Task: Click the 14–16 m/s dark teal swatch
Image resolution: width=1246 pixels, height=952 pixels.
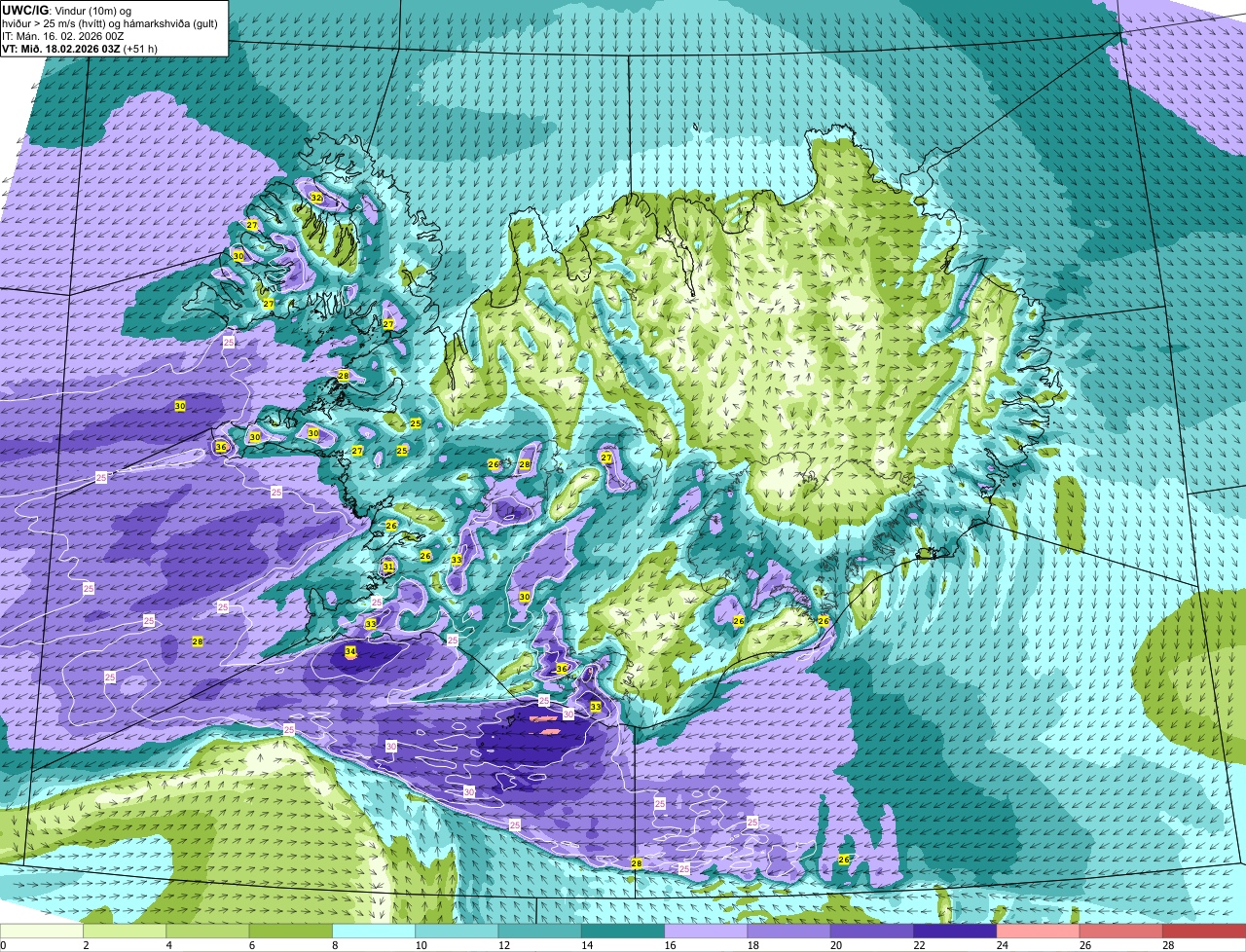Action: click(x=623, y=932)
